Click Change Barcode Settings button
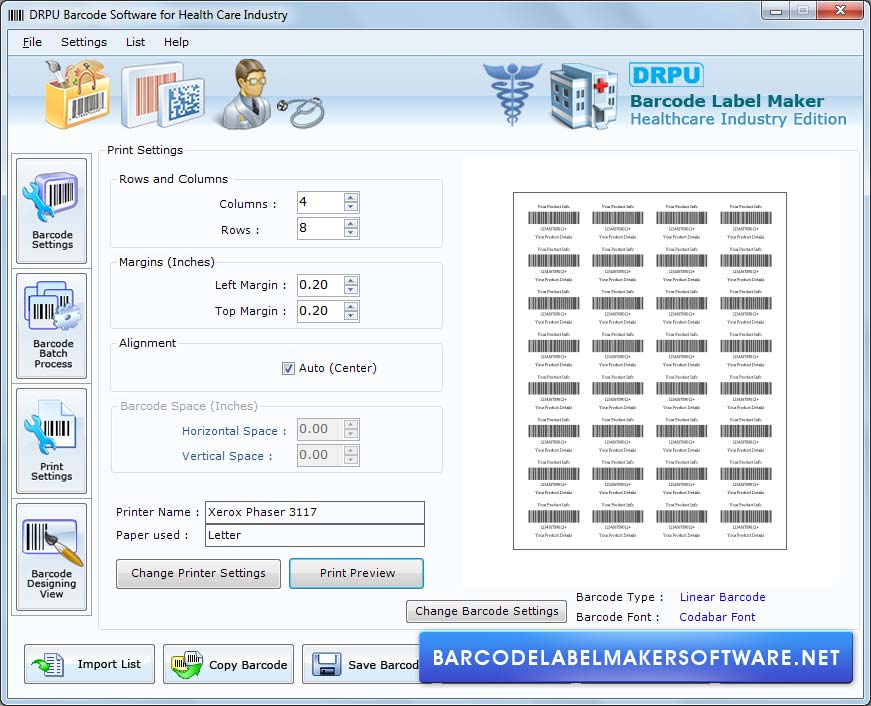This screenshot has height=706, width=871. click(487, 611)
